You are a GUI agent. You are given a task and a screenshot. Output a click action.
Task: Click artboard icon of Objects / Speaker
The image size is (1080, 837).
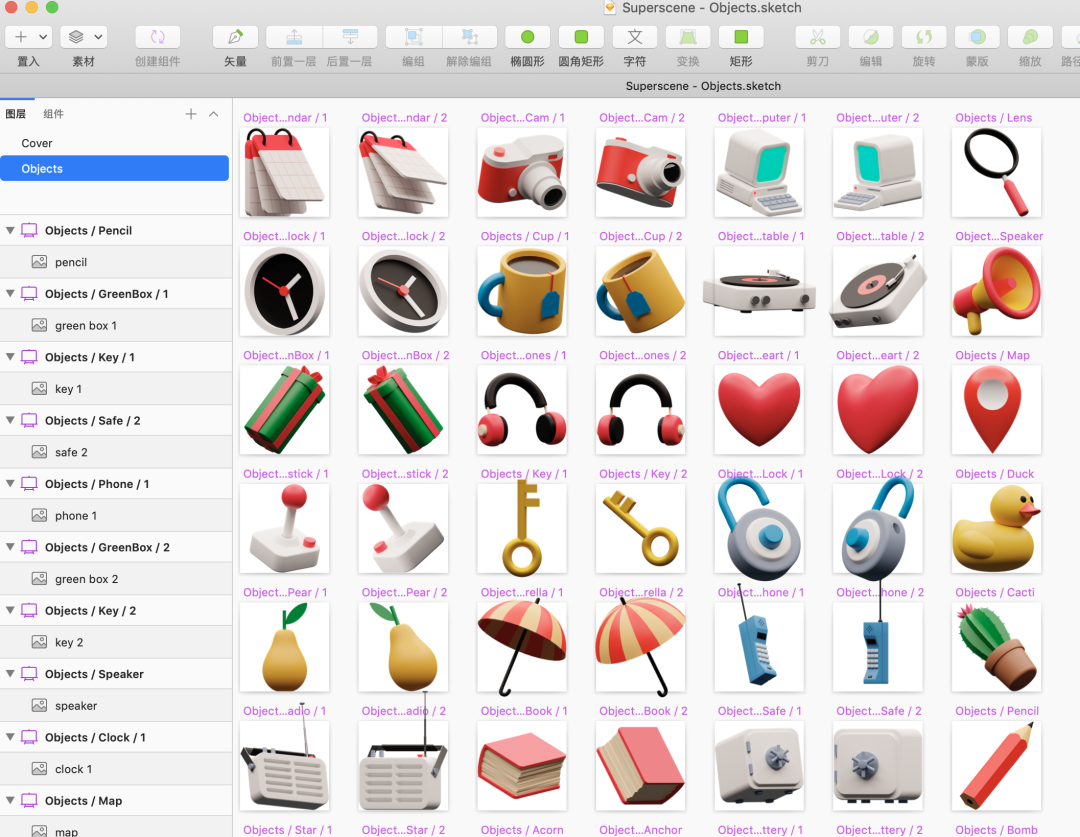coord(29,674)
